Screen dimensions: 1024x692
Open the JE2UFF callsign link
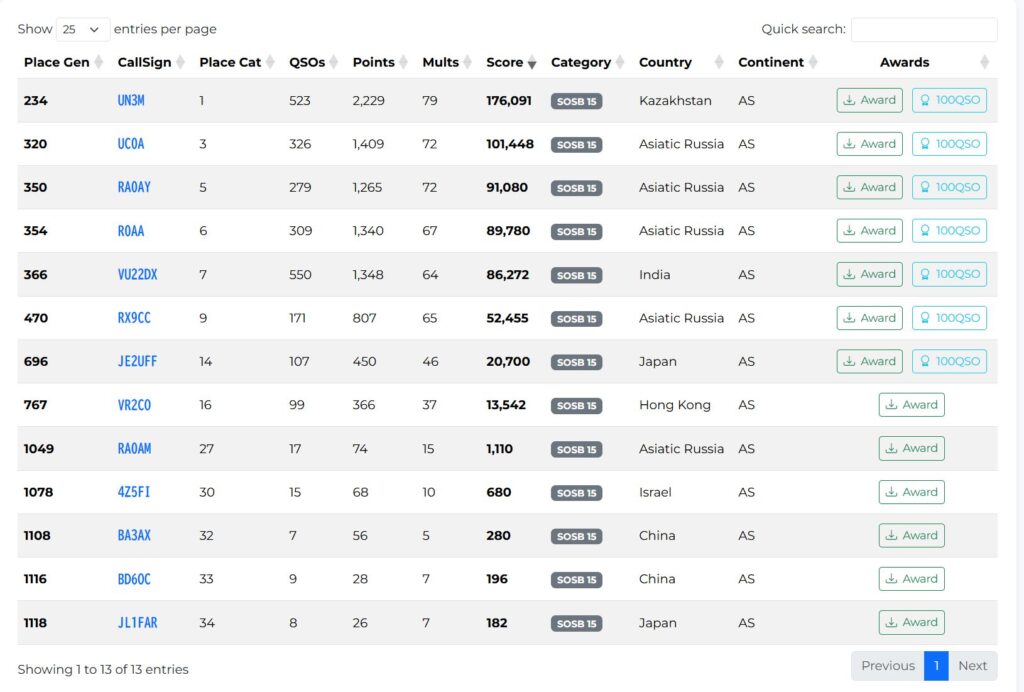(137, 361)
